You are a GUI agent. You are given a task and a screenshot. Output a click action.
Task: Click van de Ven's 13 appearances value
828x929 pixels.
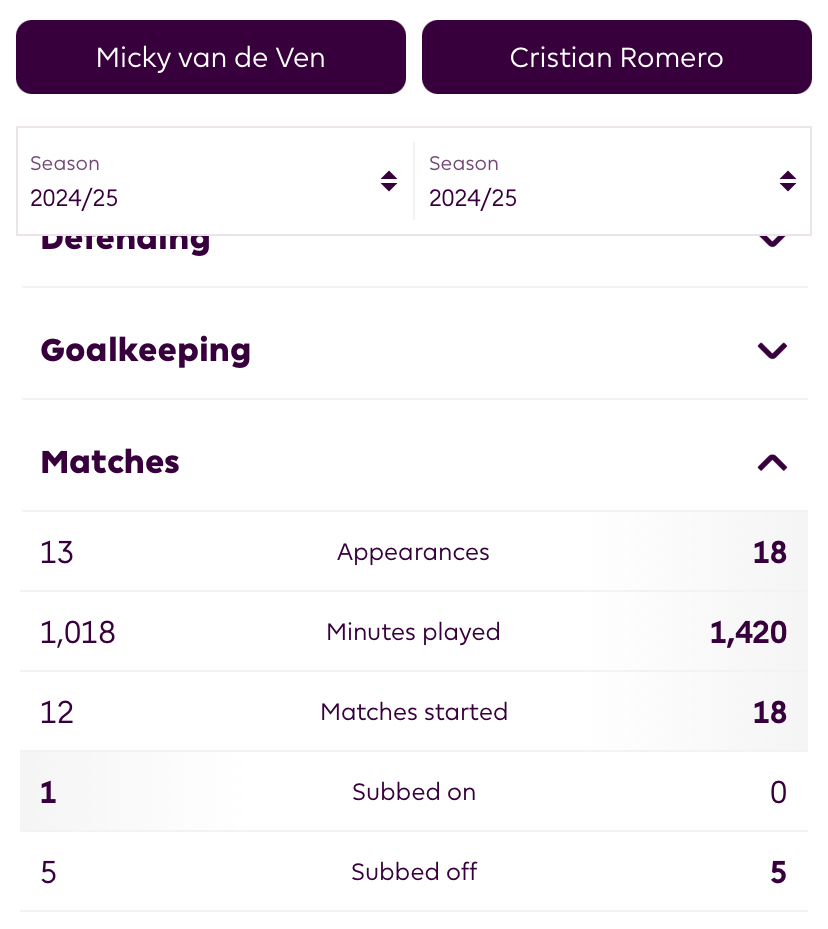[x=57, y=552]
